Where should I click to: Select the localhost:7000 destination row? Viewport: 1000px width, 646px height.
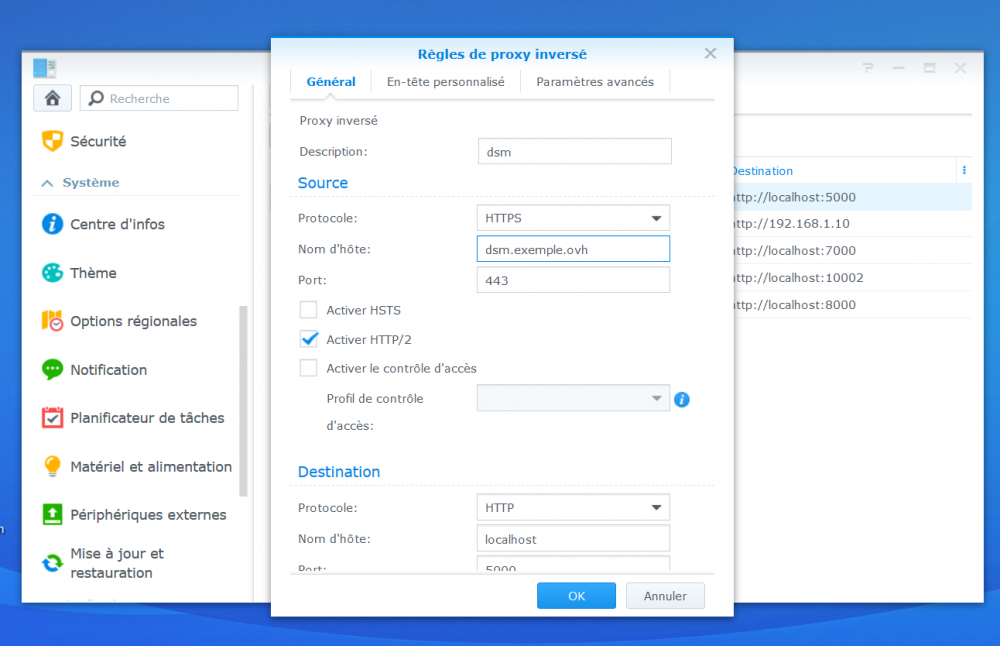click(x=852, y=251)
